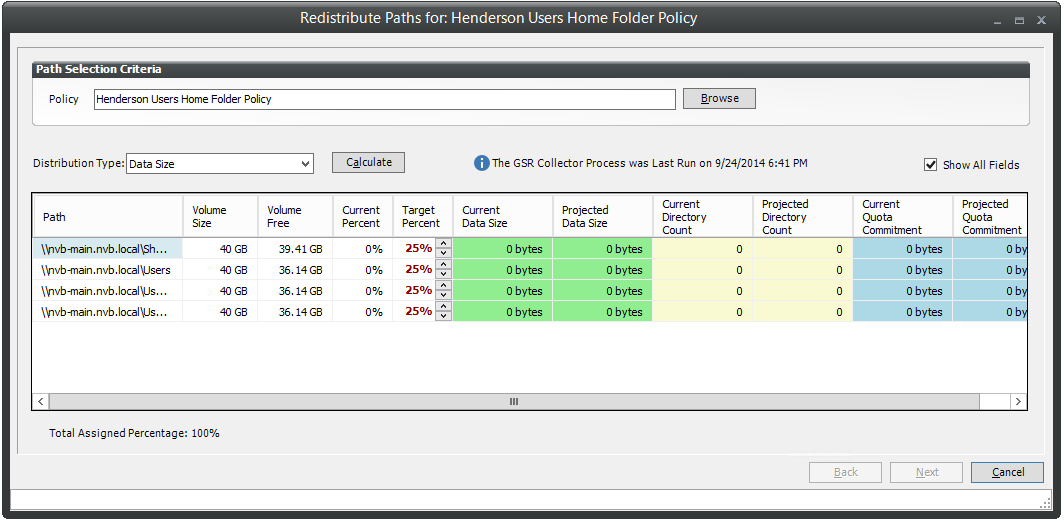The image size is (1064, 522).
Task: Click the Current Data Size column header
Action: tap(503, 217)
